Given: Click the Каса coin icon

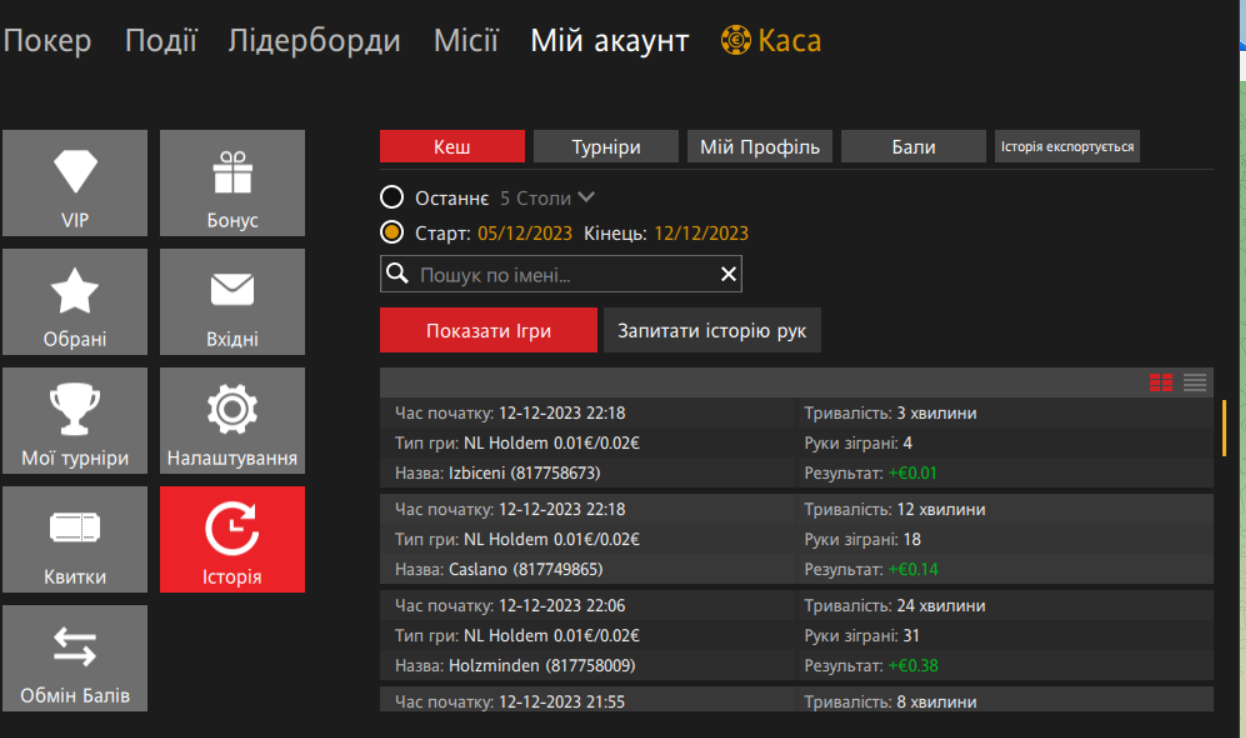Looking at the screenshot, I should coord(736,41).
